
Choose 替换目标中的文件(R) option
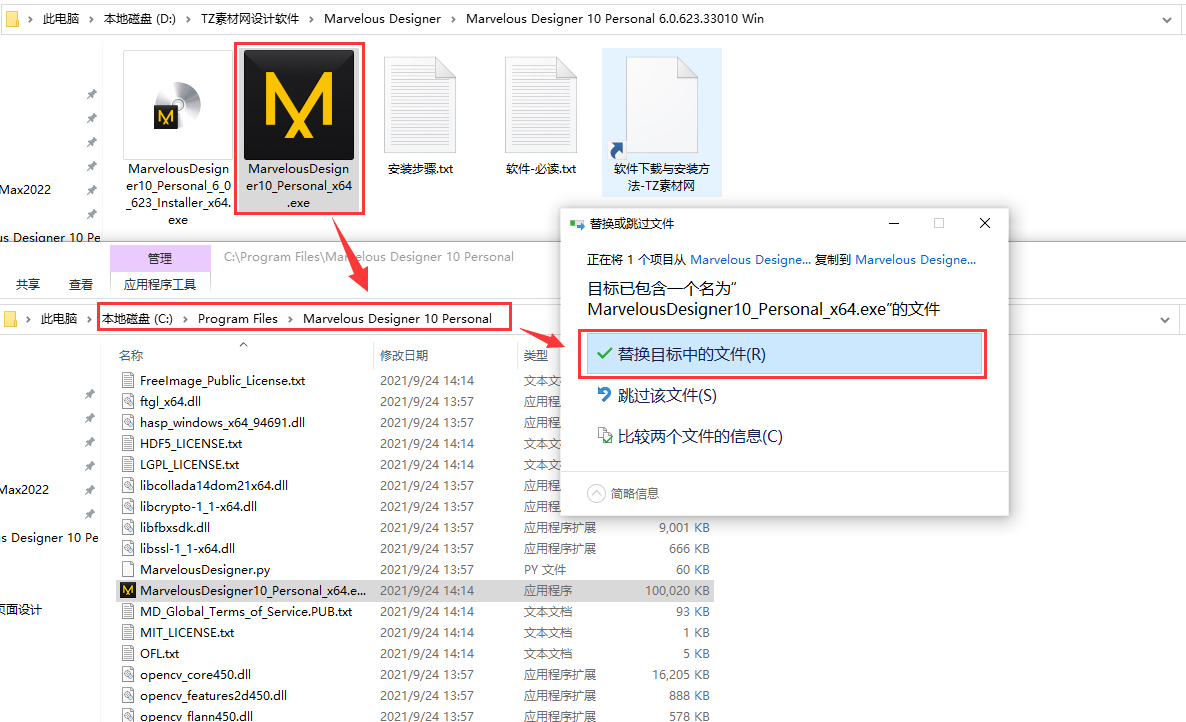pyautogui.click(x=782, y=354)
